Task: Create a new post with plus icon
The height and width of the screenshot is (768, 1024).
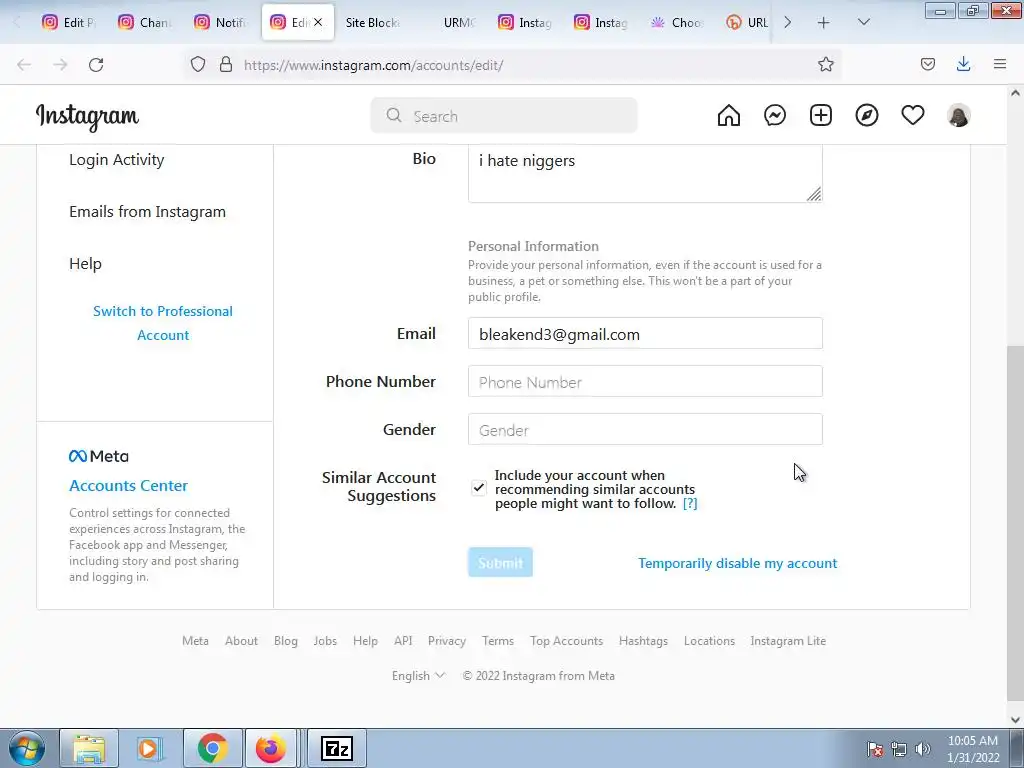Action: pos(821,116)
